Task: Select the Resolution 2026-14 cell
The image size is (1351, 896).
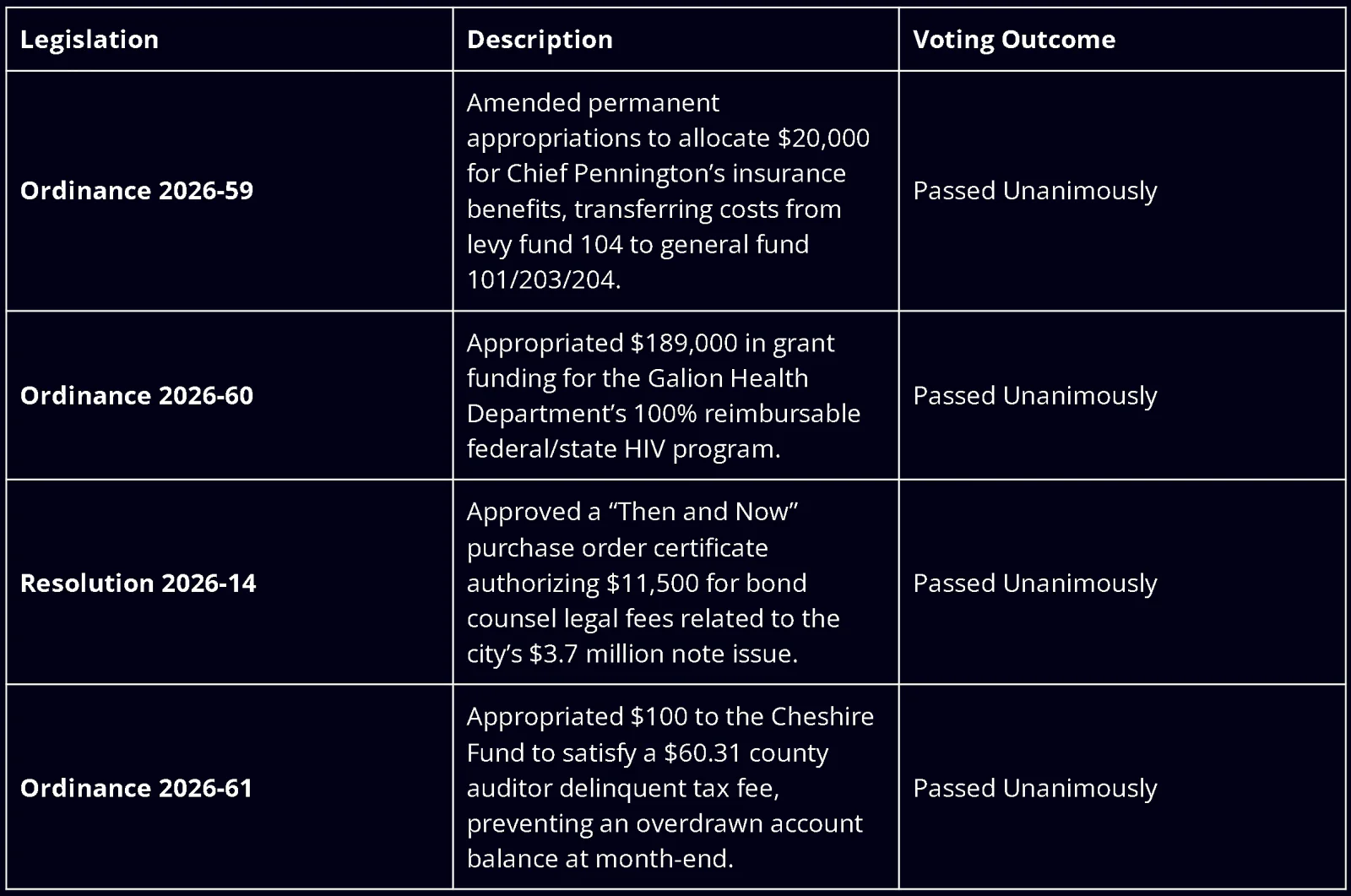Action: [229, 583]
